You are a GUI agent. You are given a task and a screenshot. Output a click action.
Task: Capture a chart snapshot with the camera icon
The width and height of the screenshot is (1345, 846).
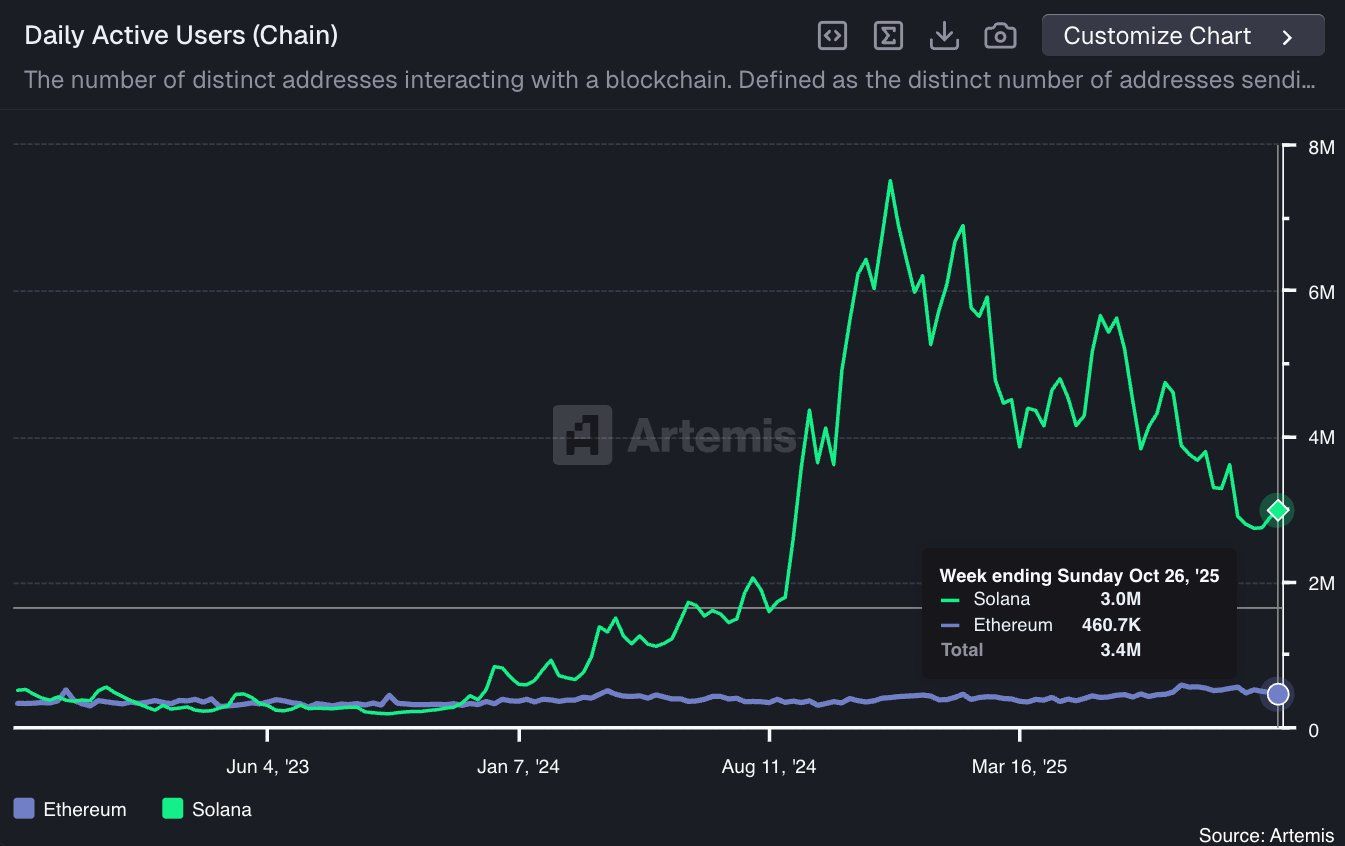point(998,35)
